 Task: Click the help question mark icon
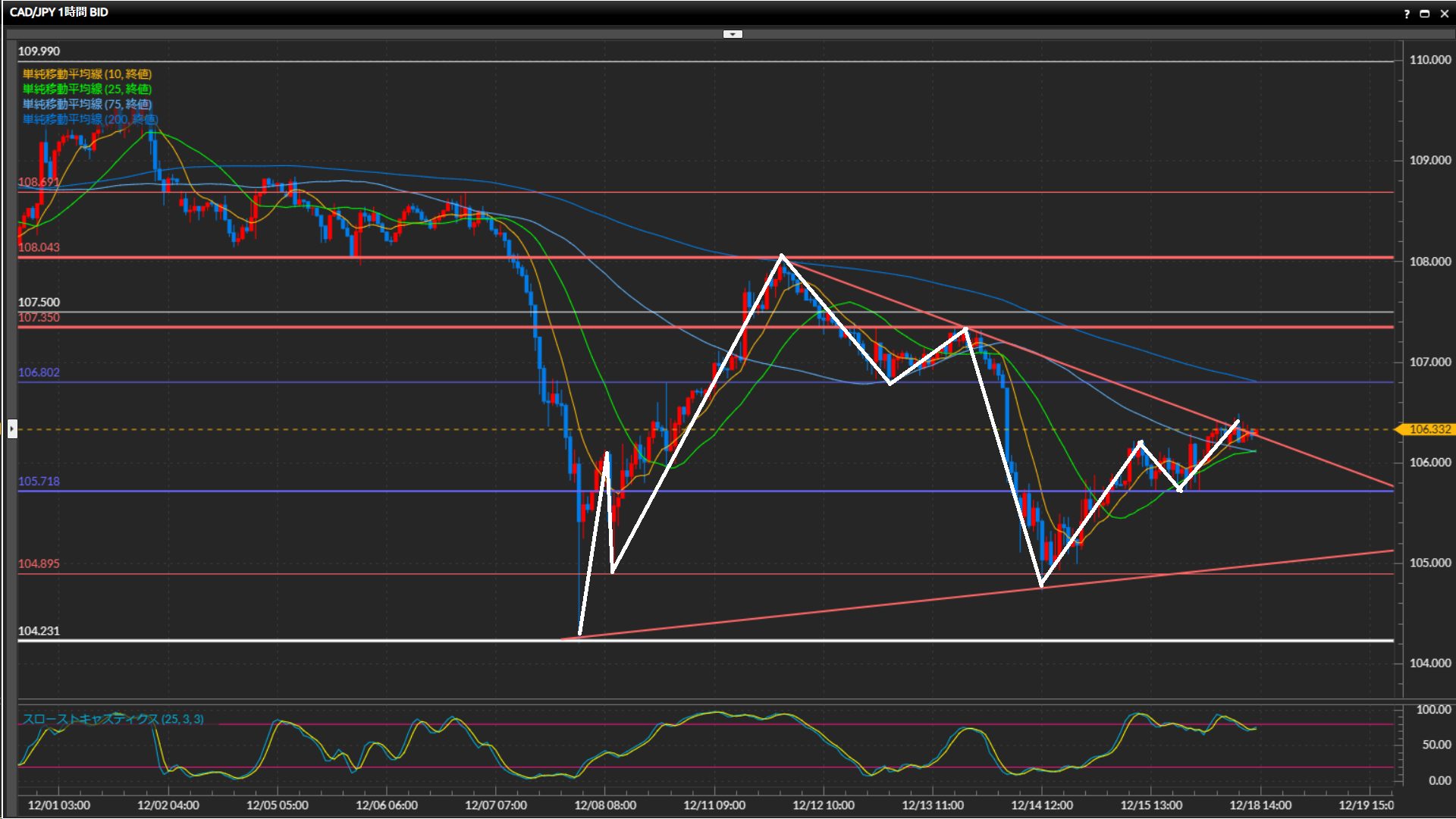(x=1407, y=14)
